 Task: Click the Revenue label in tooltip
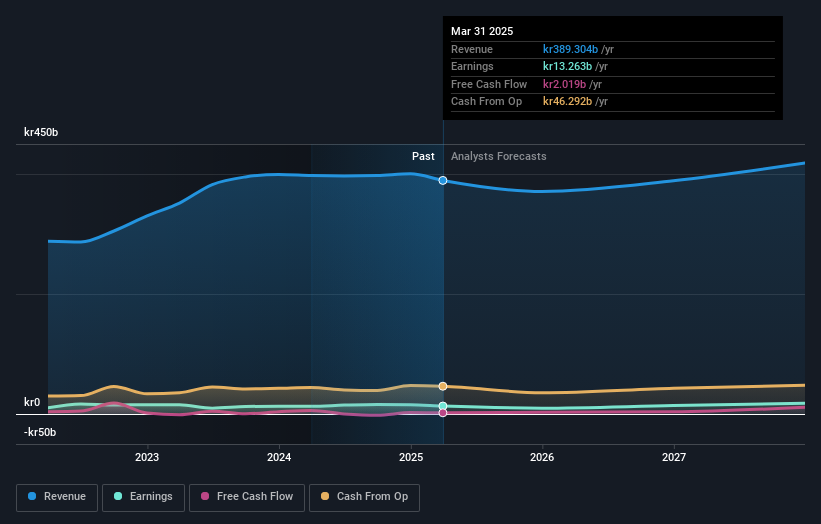[x=472, y=49]
